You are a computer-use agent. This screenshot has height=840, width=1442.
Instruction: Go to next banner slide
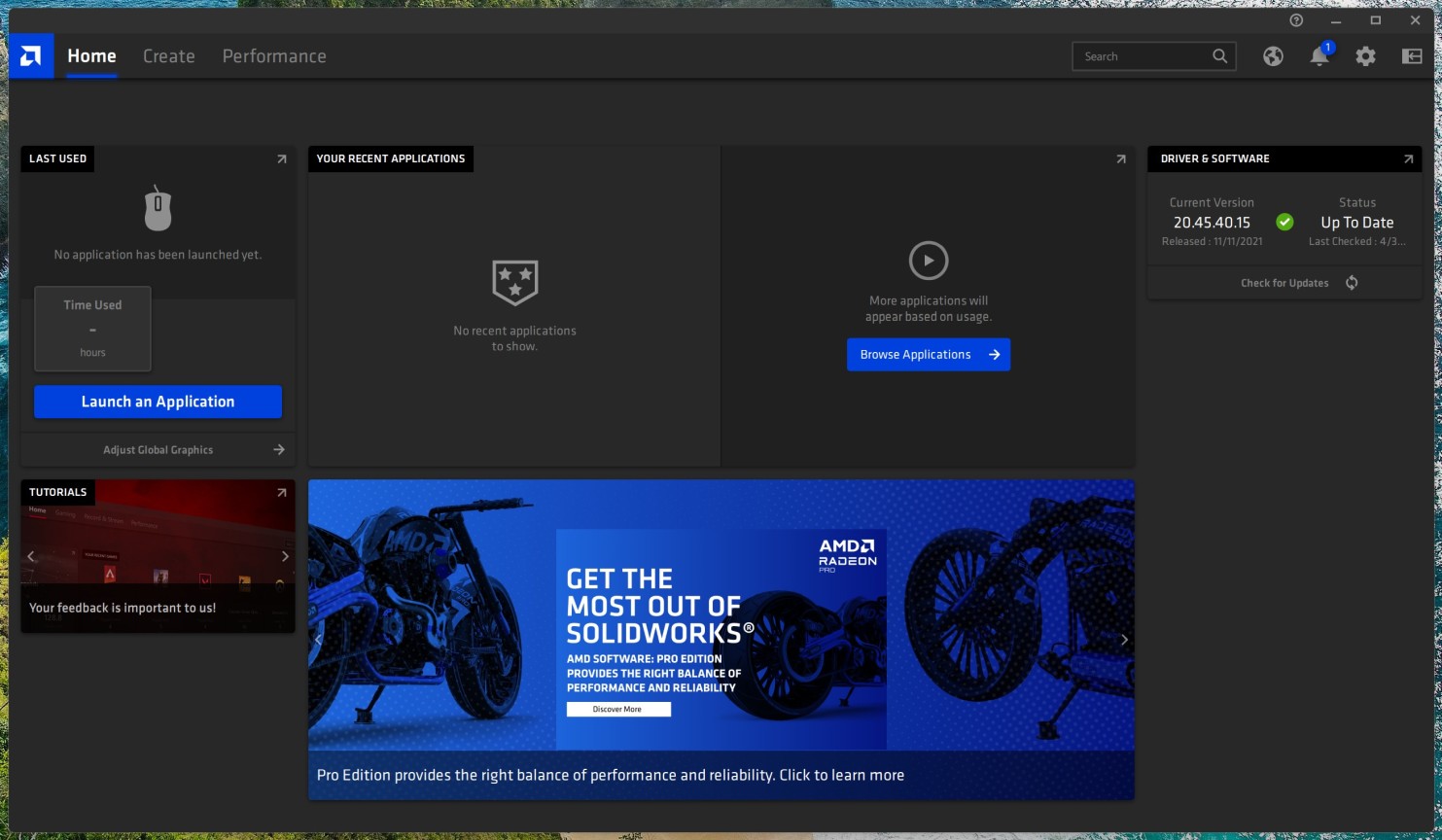click(1124, 639)
